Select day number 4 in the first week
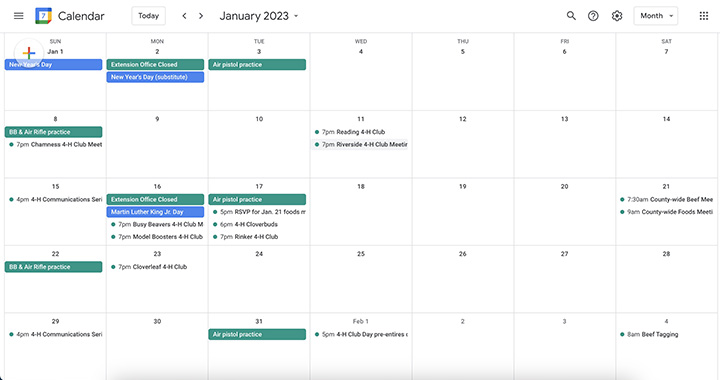The height and width of the screenshot is (380, 720). [361, 51]
